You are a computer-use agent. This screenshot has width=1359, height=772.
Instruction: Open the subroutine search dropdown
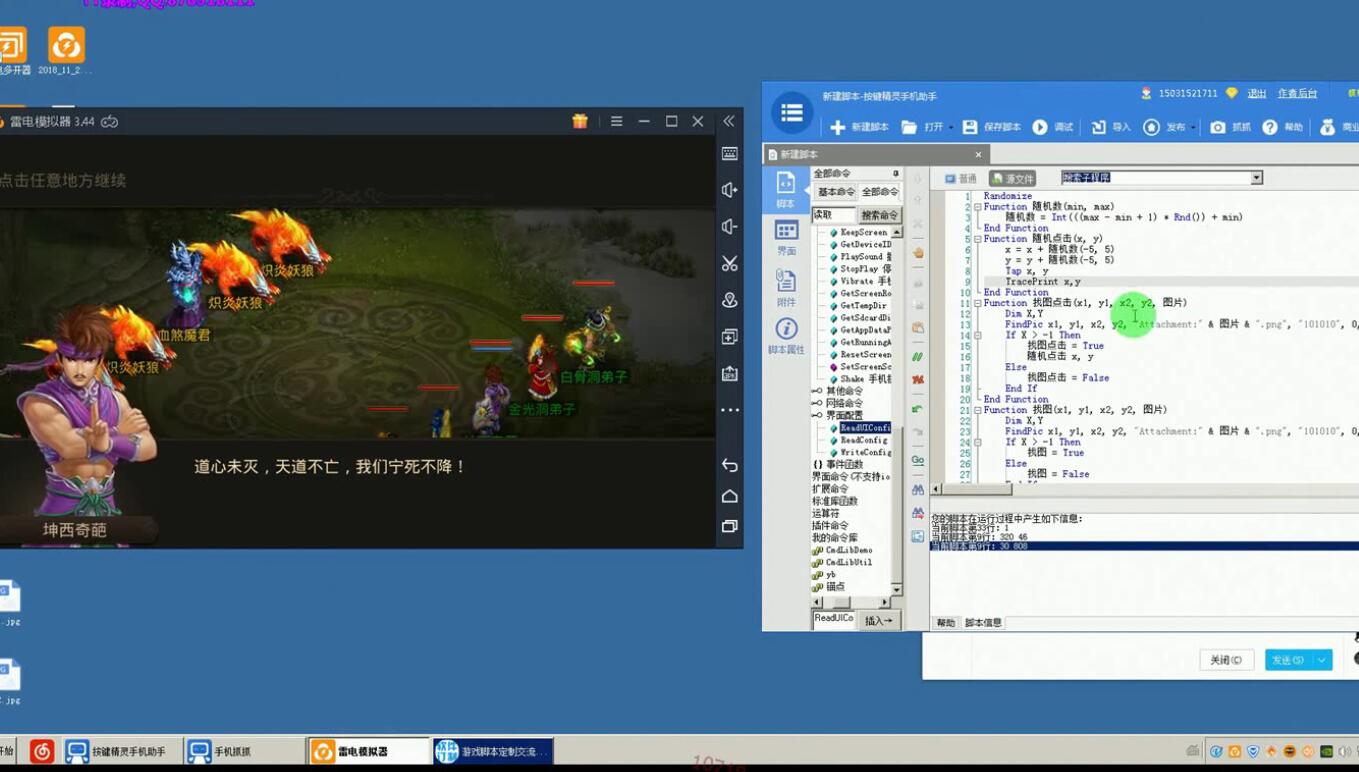[x=1256, y=178]
